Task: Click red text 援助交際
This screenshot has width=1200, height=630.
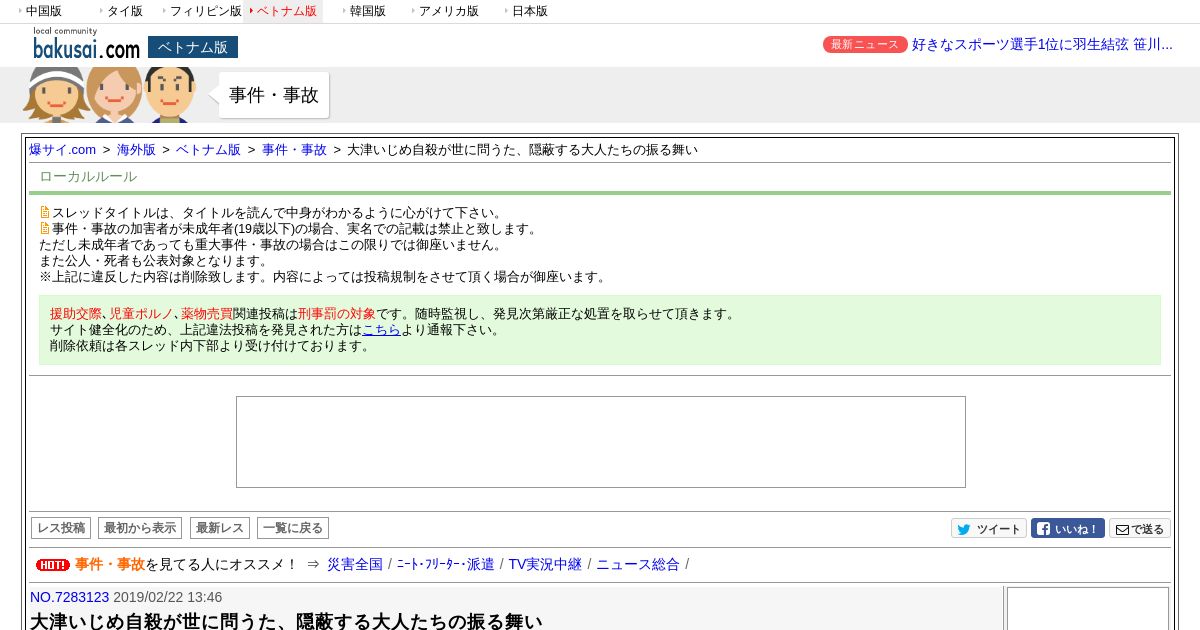Action: [x=76, y=313]
